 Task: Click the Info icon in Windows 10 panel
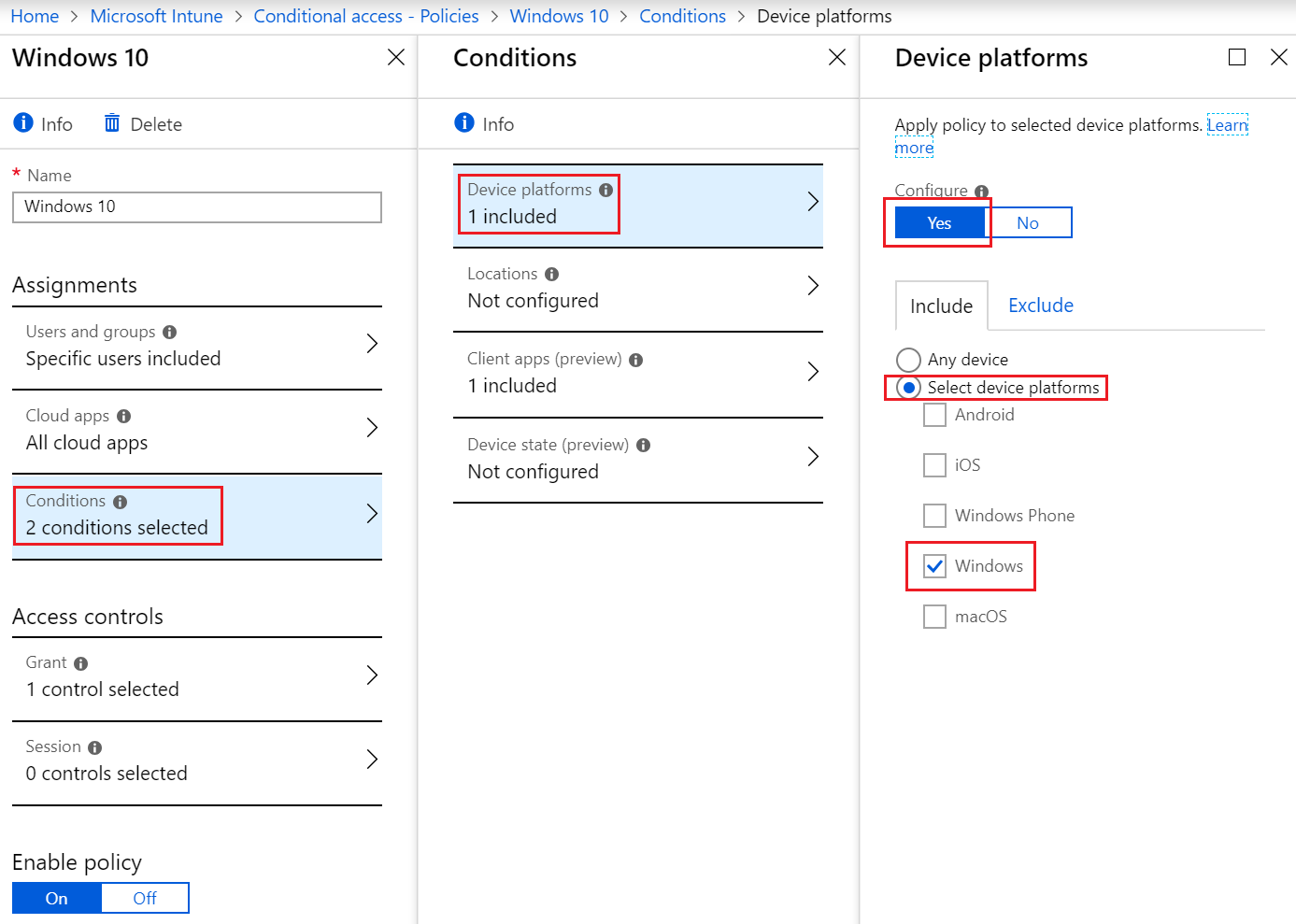tap(23, 123)
